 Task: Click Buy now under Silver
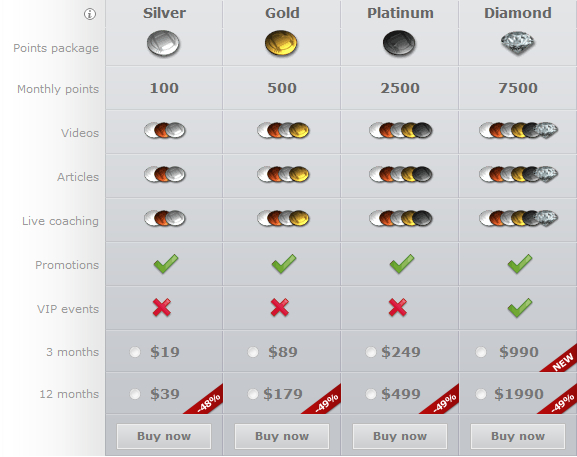(164, 436)
